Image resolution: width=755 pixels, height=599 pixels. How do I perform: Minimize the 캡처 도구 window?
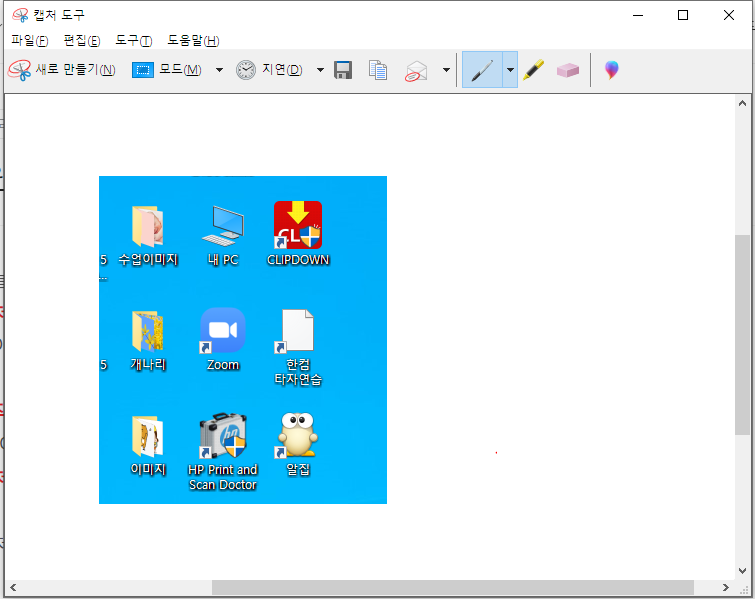click(x=638, y=15)
